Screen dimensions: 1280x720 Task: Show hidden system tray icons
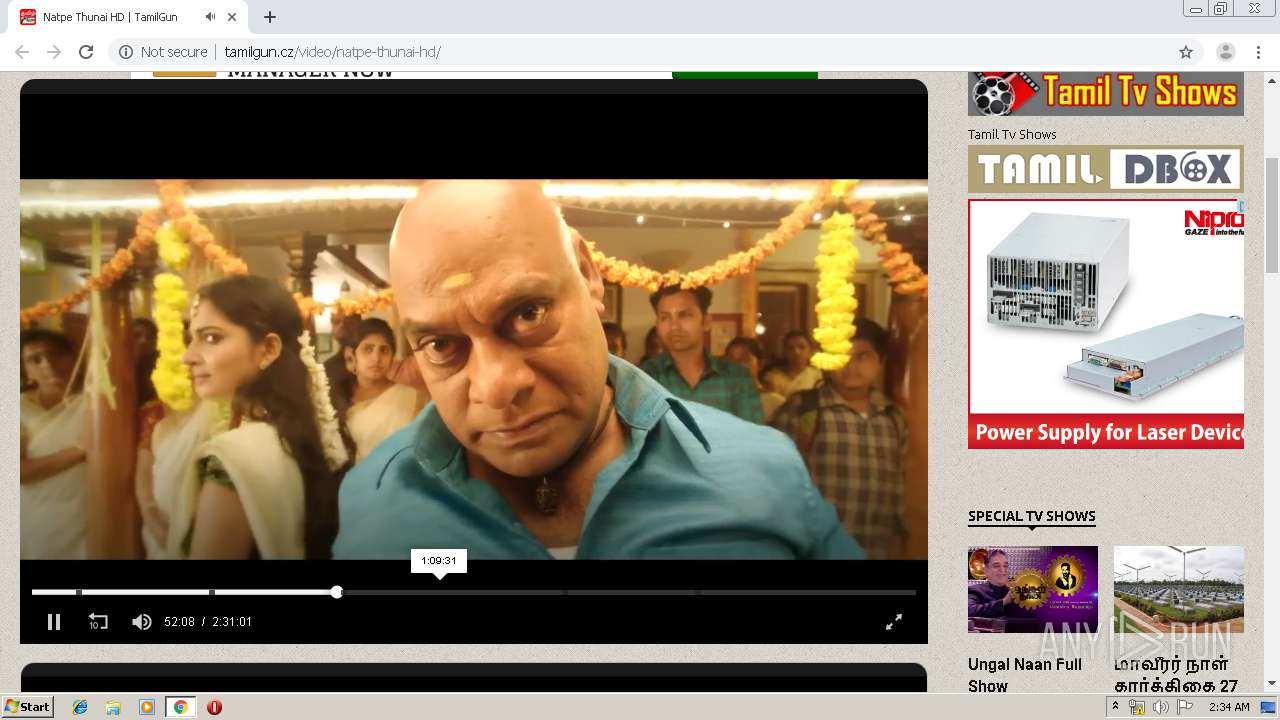(1115, 707)
